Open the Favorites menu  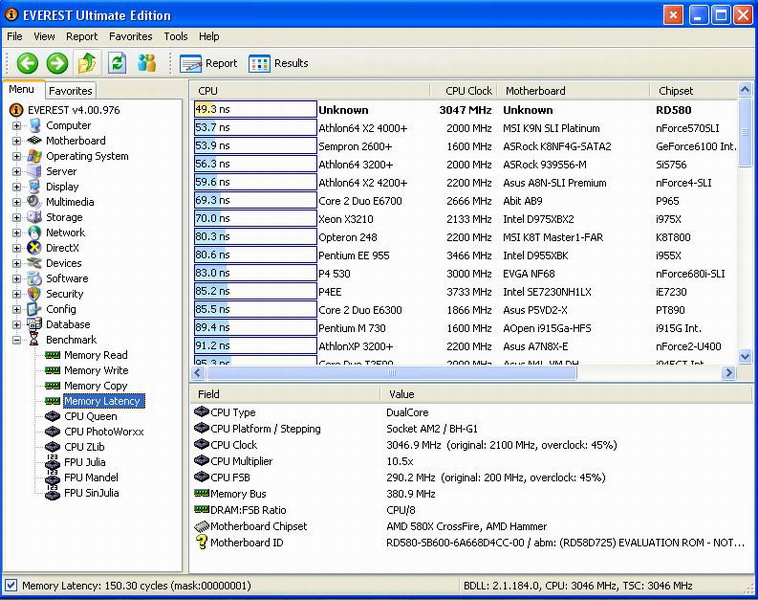coord(131,36)
